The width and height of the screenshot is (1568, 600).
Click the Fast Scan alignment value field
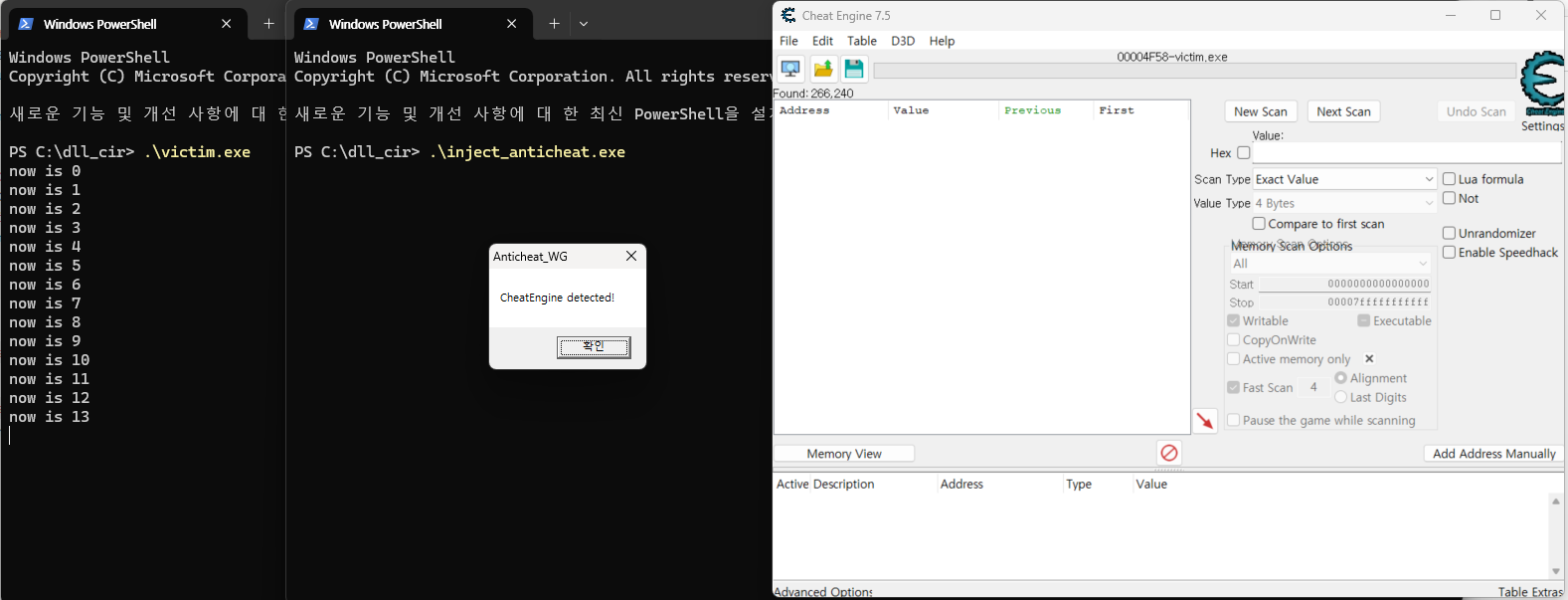(1313, 387)
